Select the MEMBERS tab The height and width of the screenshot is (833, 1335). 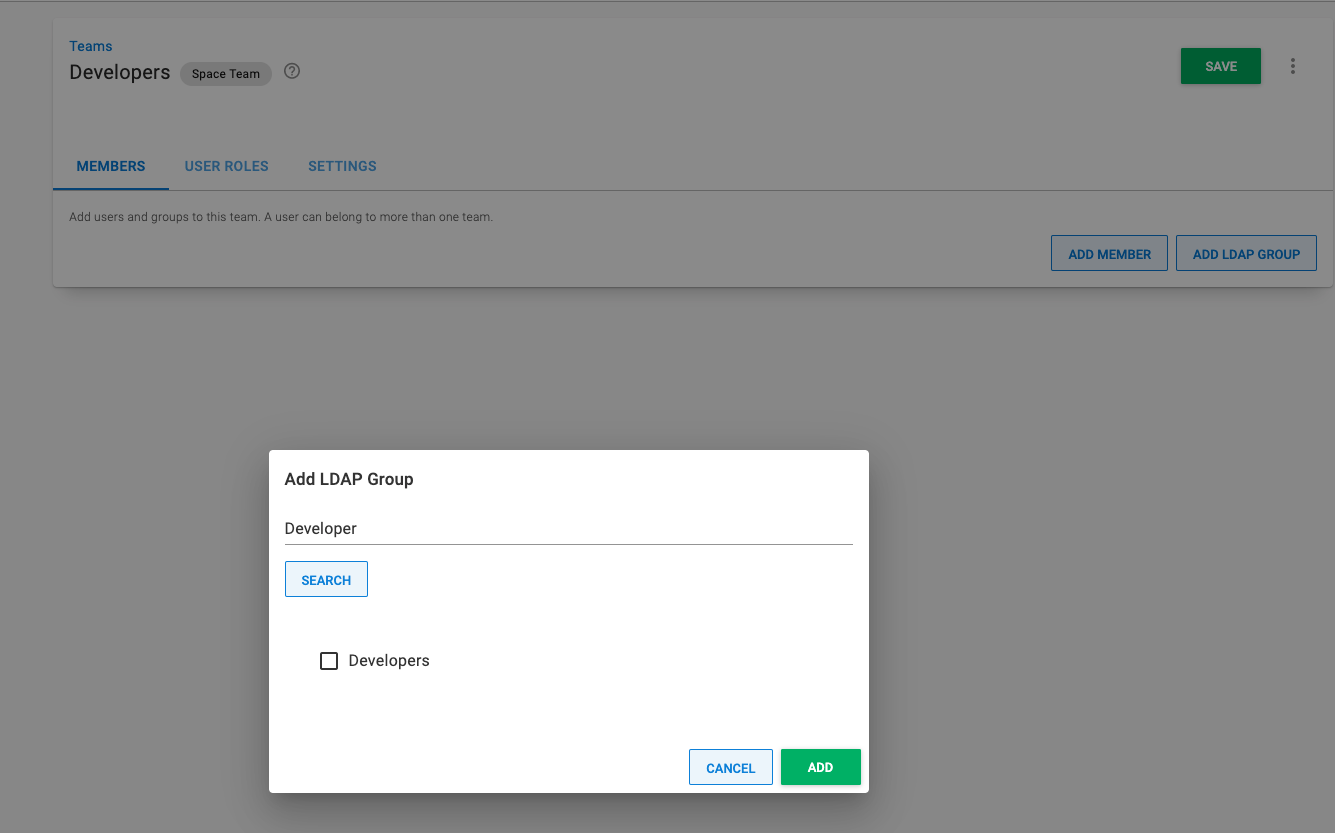110,166
